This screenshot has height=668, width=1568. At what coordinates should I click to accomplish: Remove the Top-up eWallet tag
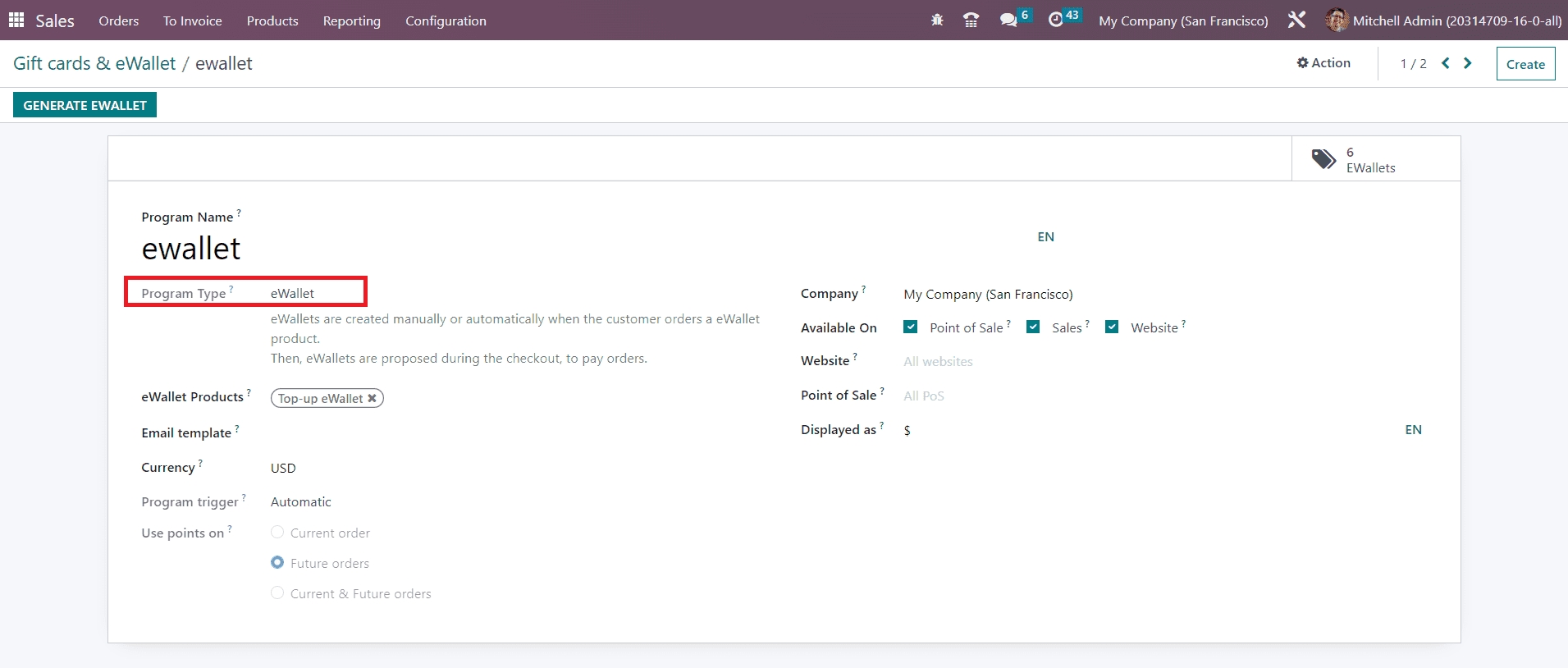(x=372, y=399)
